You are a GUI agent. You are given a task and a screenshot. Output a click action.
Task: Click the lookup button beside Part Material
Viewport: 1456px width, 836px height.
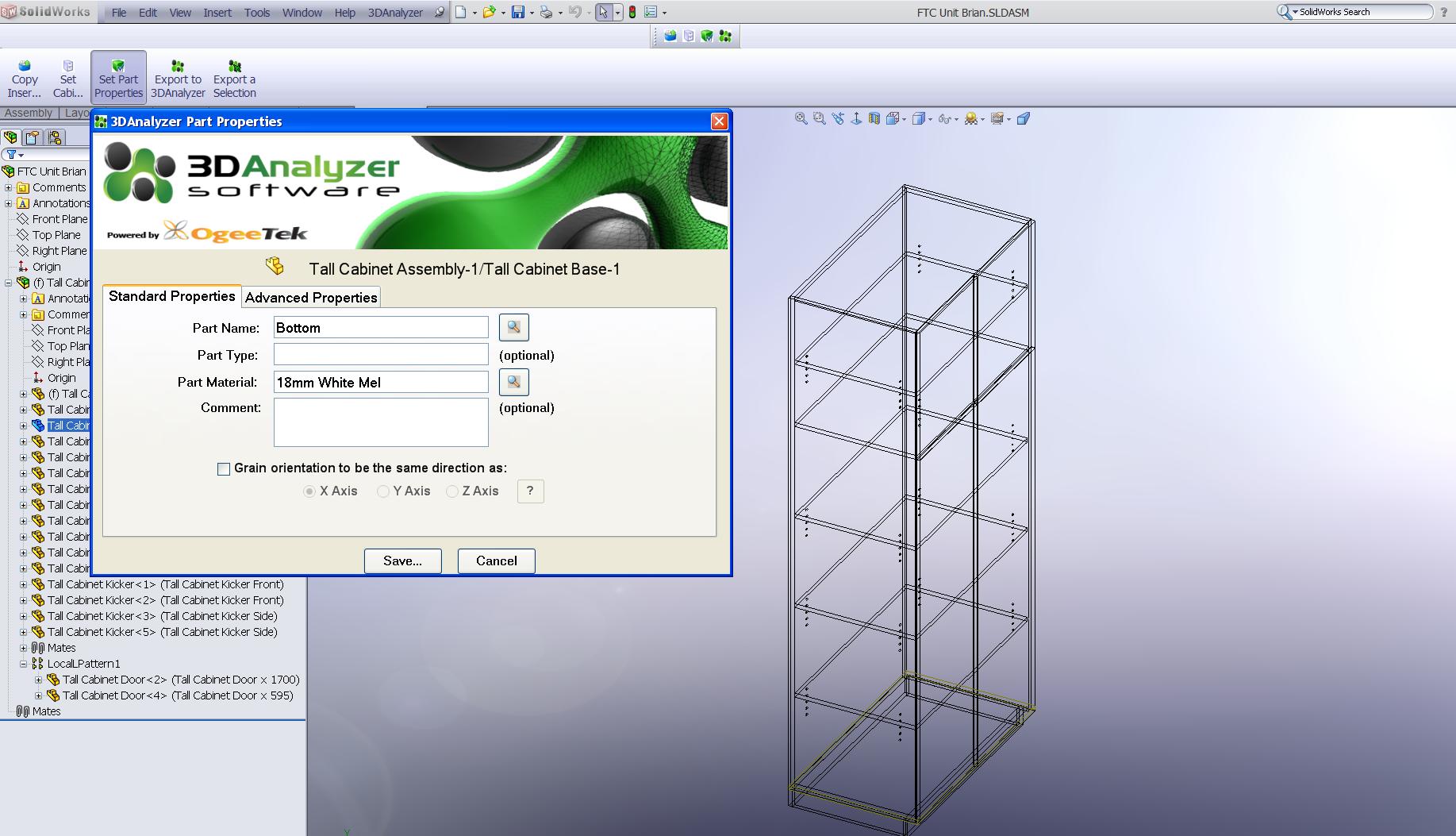click(x=513, y=382)
